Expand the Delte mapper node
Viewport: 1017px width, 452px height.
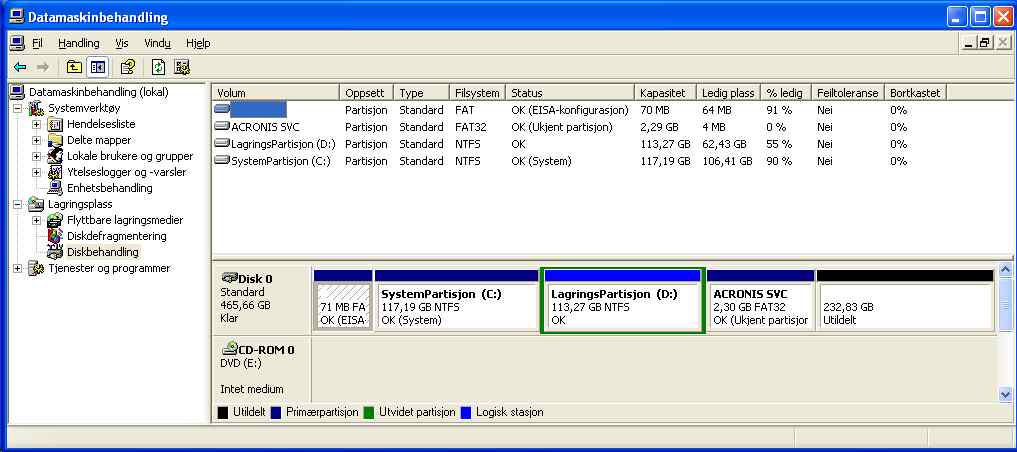coord(36,140)
